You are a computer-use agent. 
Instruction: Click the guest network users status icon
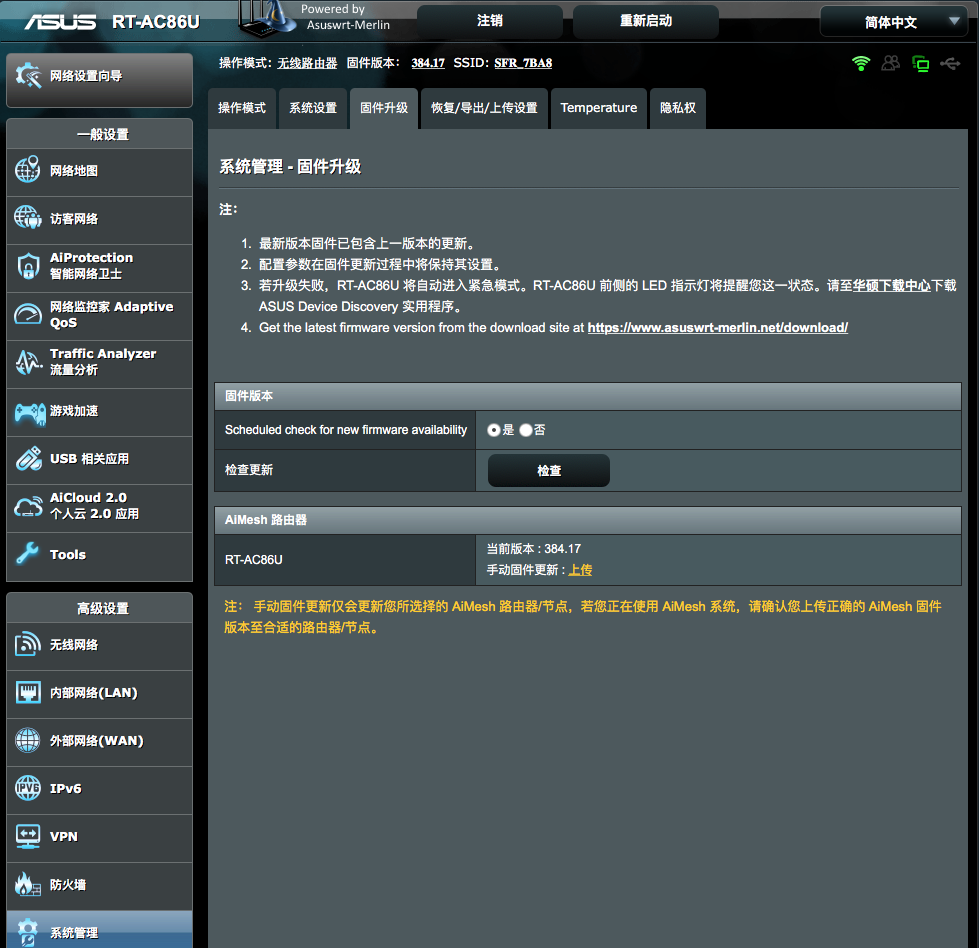pos(890,64)
